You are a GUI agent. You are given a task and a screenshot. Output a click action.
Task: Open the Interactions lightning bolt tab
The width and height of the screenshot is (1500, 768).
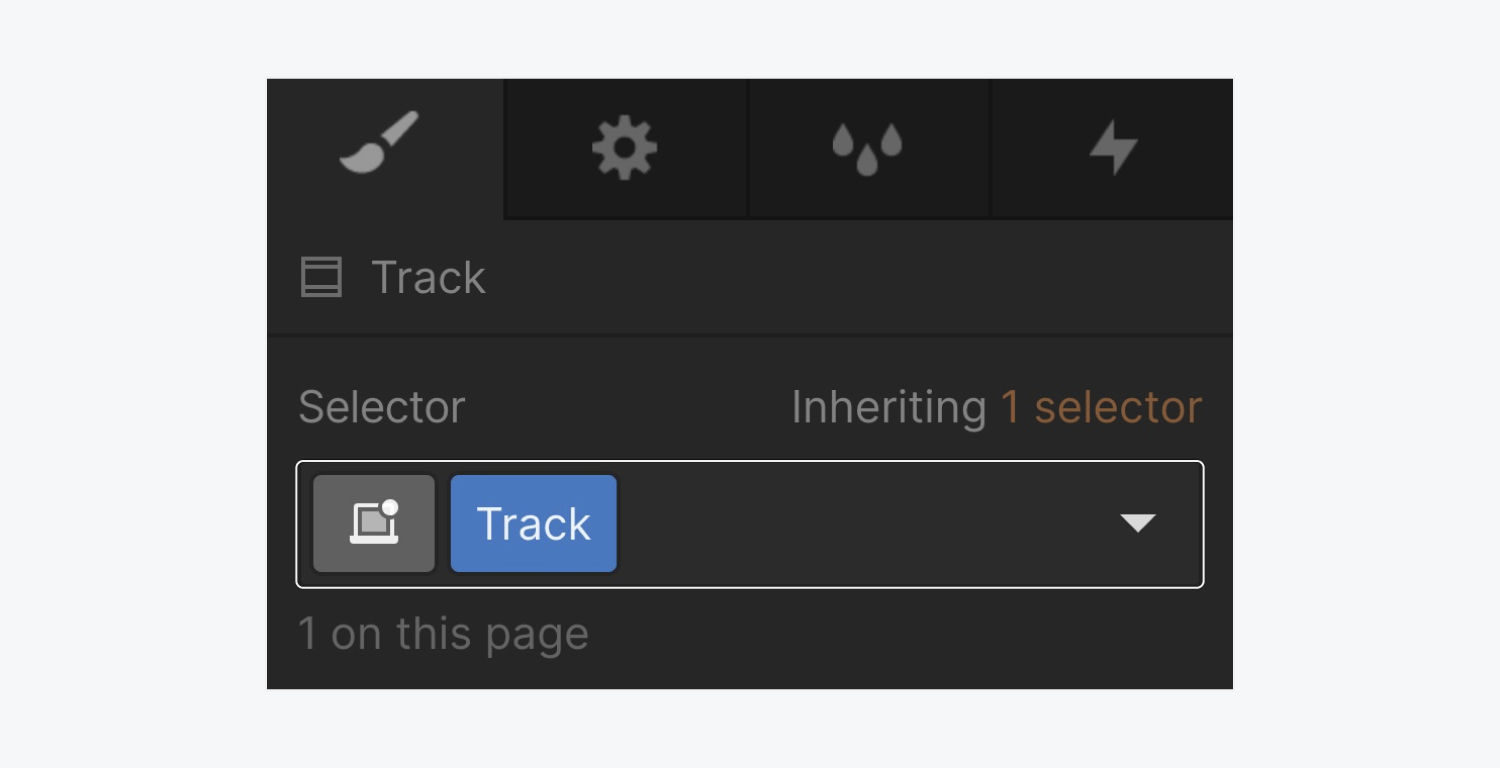pyautogui.click(x=1112, y=148)
